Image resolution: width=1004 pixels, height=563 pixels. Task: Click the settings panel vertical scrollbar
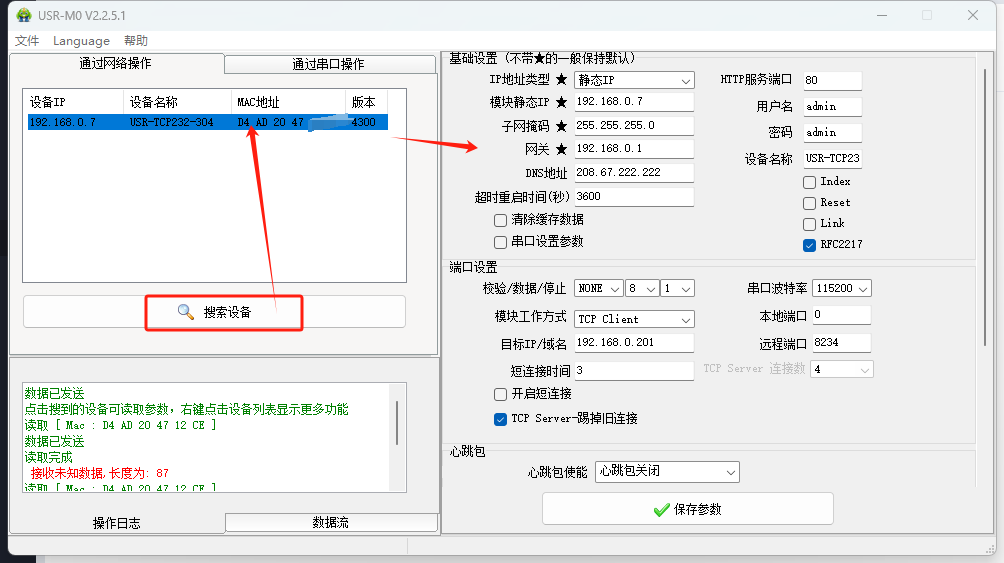[x=985, y=208]
